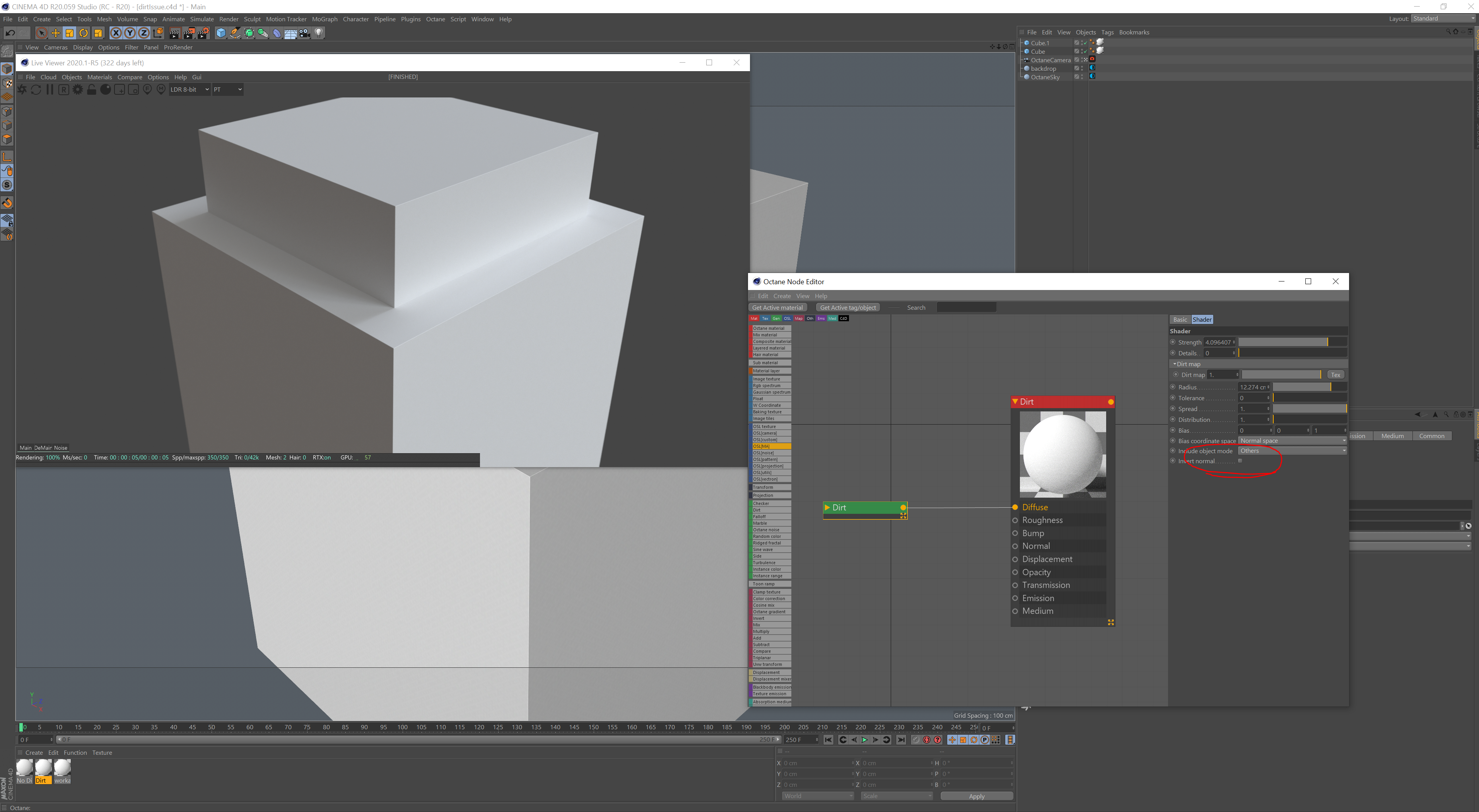The width and height of the screenshot is (1479, 812).
Task: Select the Dirt material thumbnail
Action: click(x=43, y=768)
